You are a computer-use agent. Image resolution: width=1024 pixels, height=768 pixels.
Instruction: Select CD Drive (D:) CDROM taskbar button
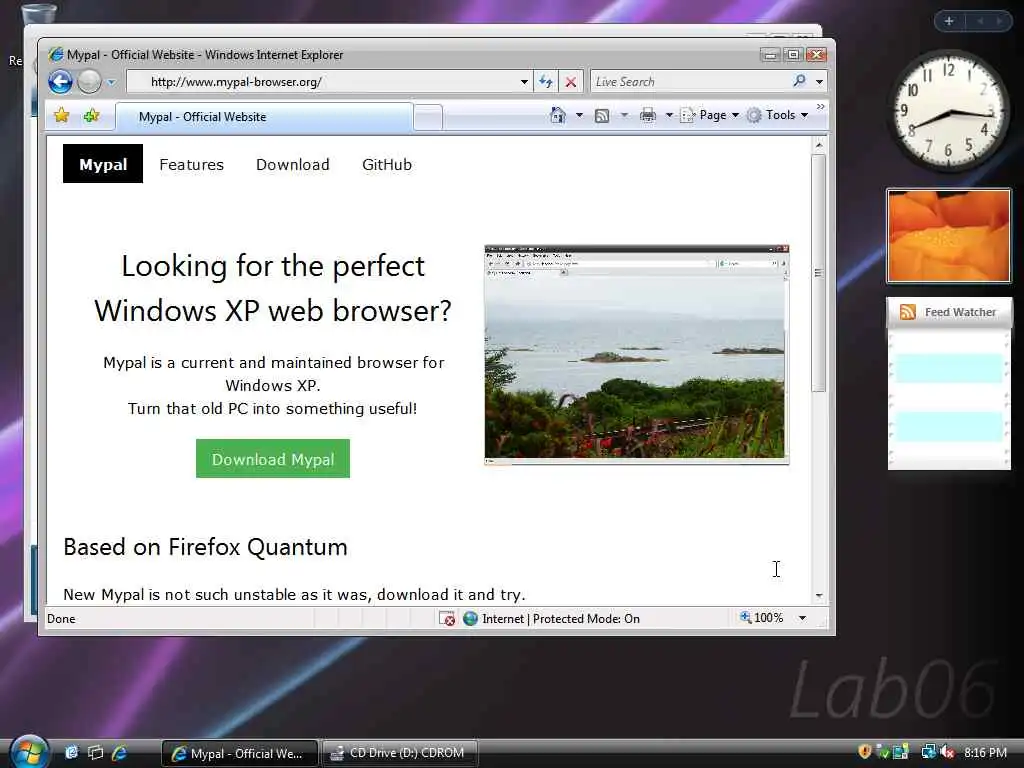400,753
